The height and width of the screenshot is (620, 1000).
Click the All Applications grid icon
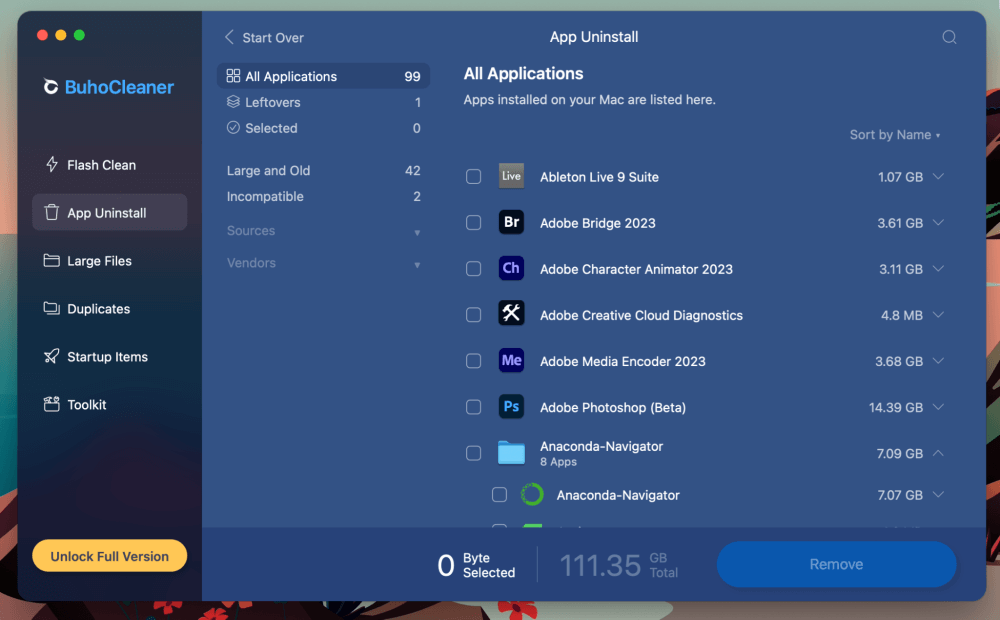pyautogui.click(x=233, y=76)
